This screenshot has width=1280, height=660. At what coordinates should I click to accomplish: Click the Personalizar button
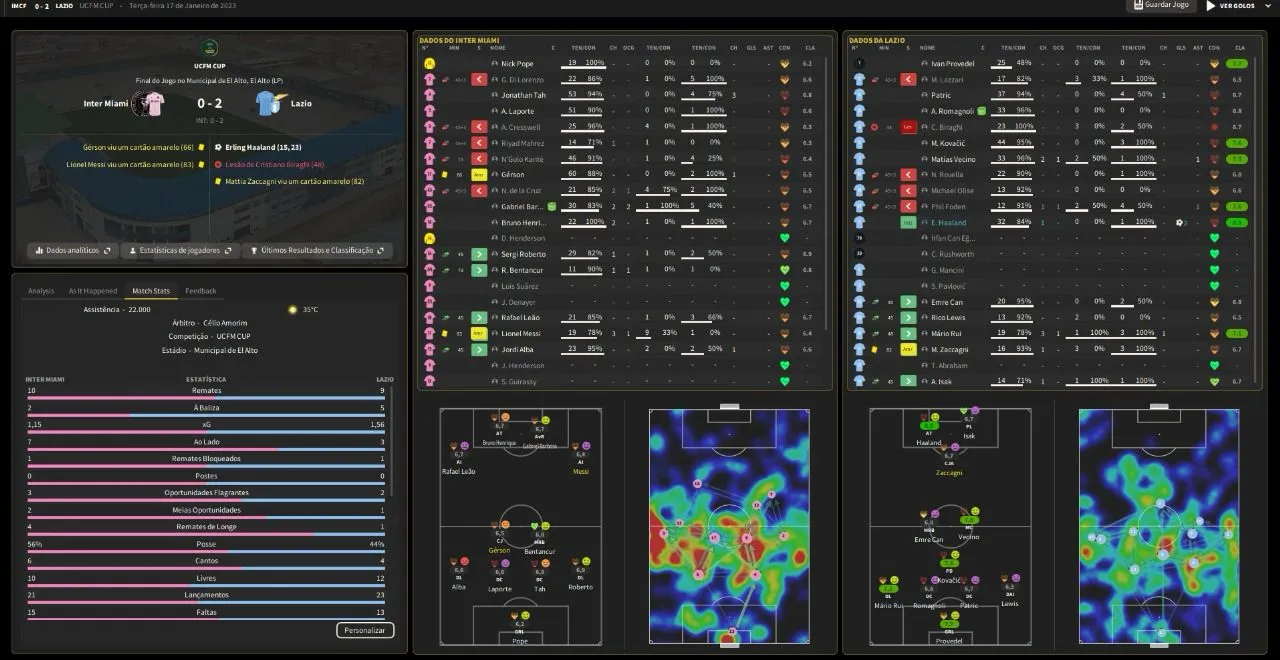click(365, 630)
